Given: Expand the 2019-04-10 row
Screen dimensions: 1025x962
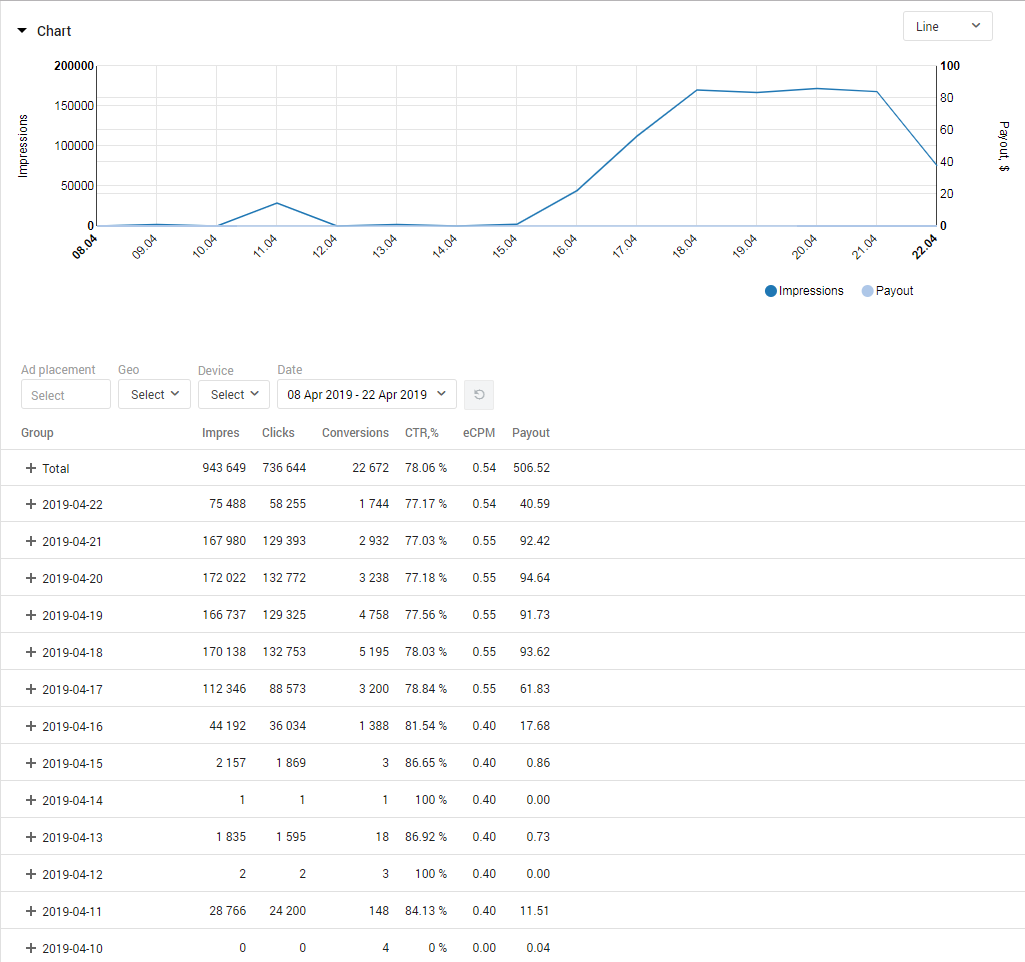Looking at the screenshot, I should coord(31,948).
